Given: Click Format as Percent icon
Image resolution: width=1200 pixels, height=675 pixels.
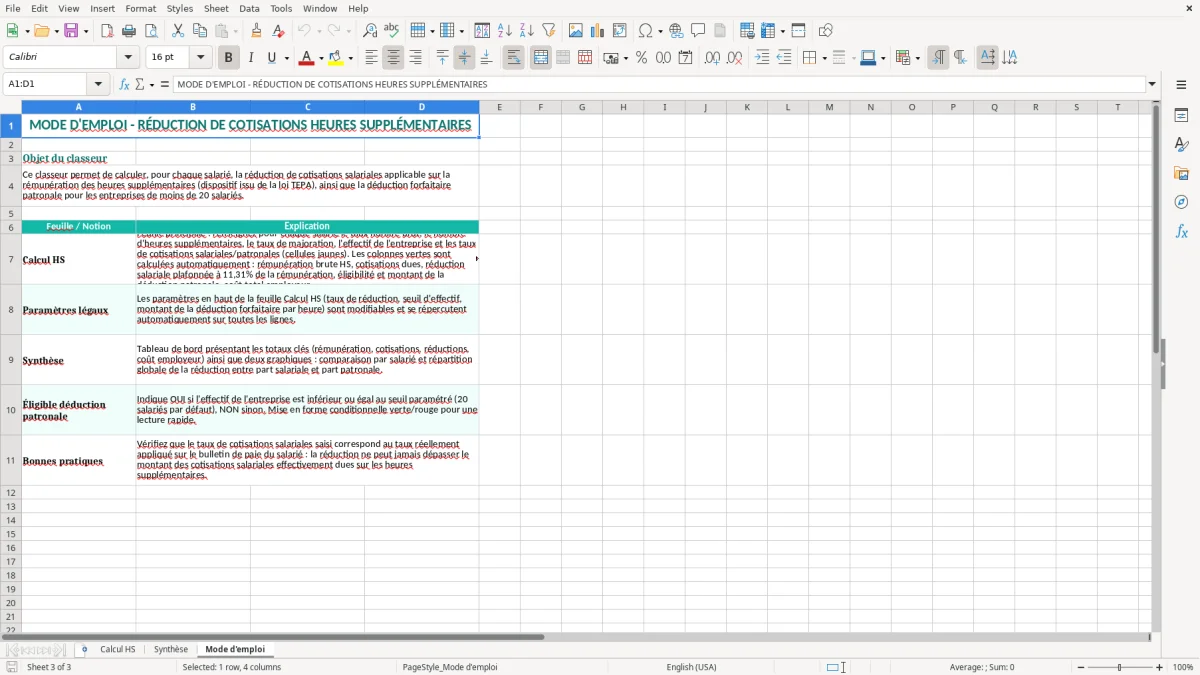Looking at the screenshot, I should tap(641, 58).
